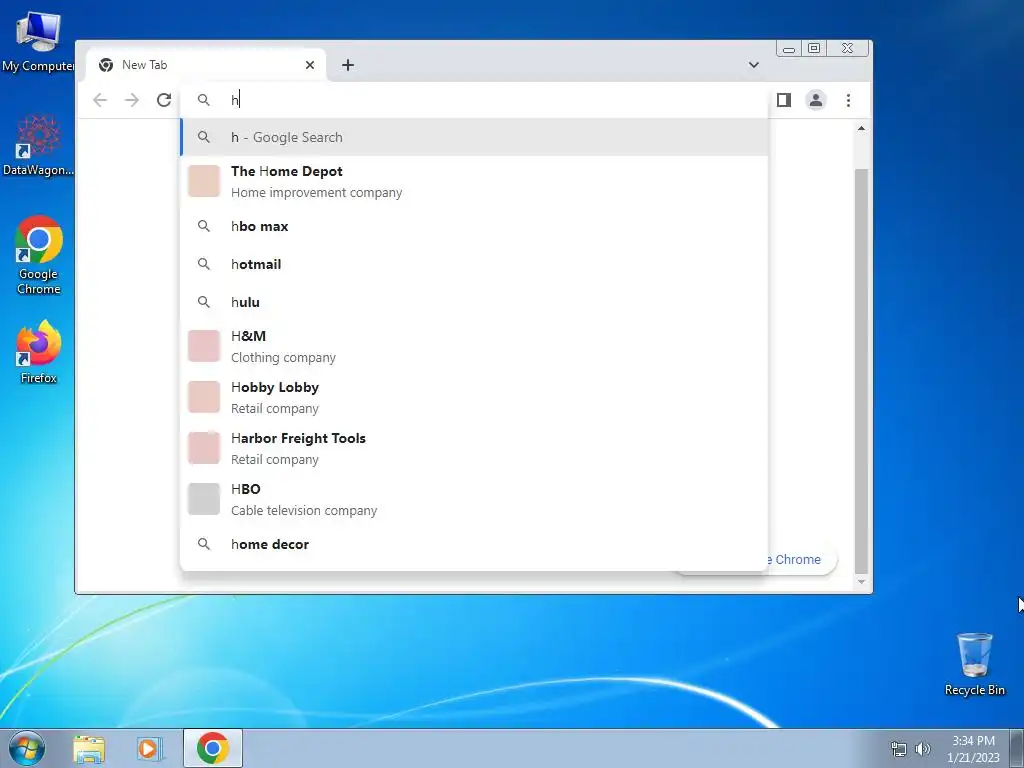
Task: Select the New Tab tab
Action: [x=205, y=65]
